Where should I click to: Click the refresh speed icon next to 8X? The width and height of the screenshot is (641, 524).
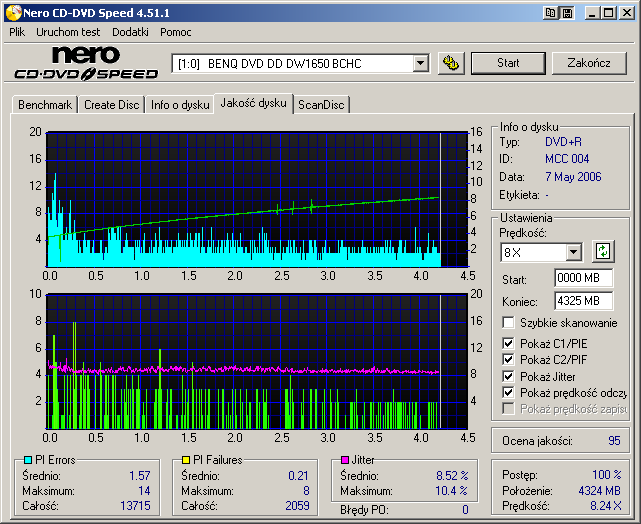tap(603, 251)
